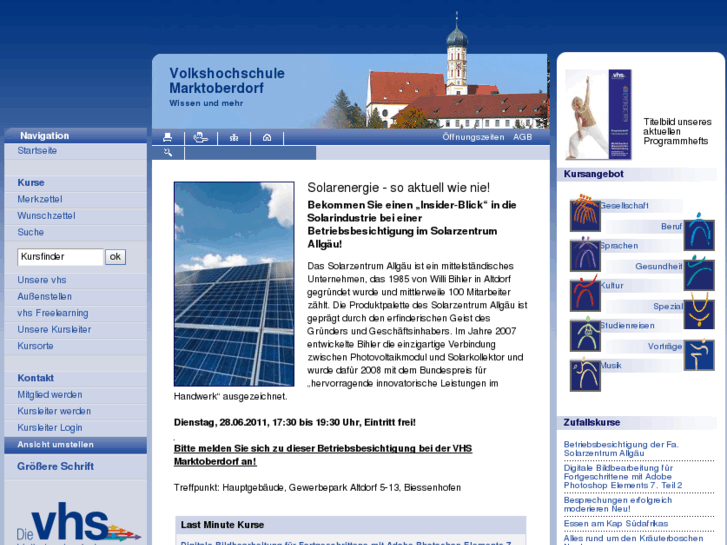Click the Kursfinder search input field
Screen dimensions: 727x545
[x=60, y=257]
